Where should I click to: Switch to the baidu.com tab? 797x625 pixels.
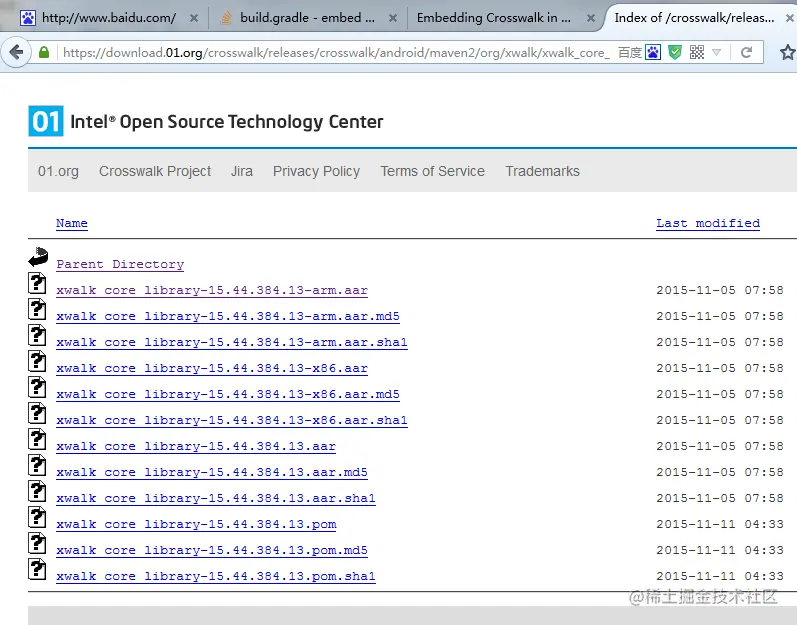108,18
